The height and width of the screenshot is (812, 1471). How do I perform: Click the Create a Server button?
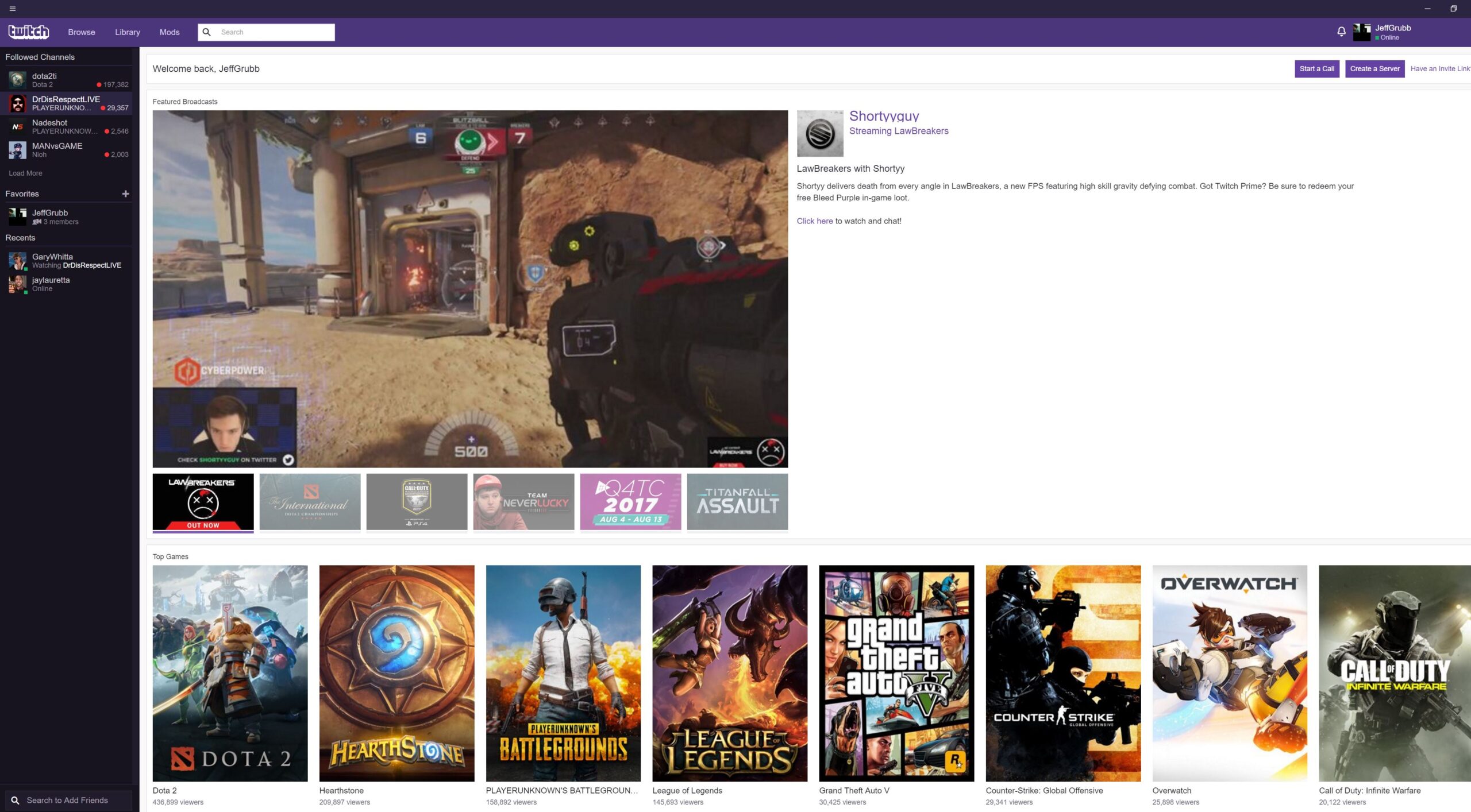(x=1374, y=69)
